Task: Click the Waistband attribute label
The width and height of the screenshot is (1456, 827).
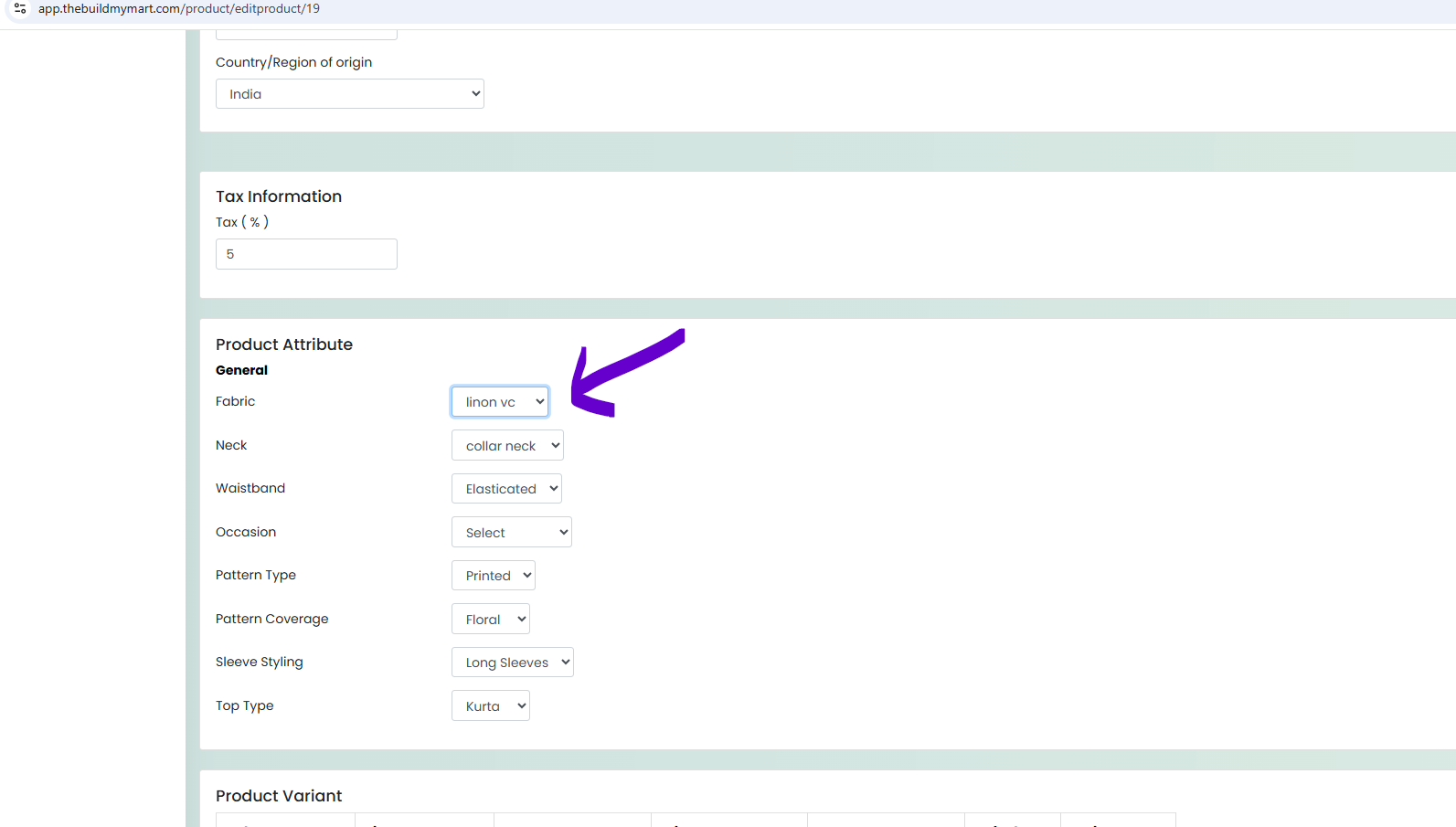Action: pyautogui.click(x=250, y=488)
